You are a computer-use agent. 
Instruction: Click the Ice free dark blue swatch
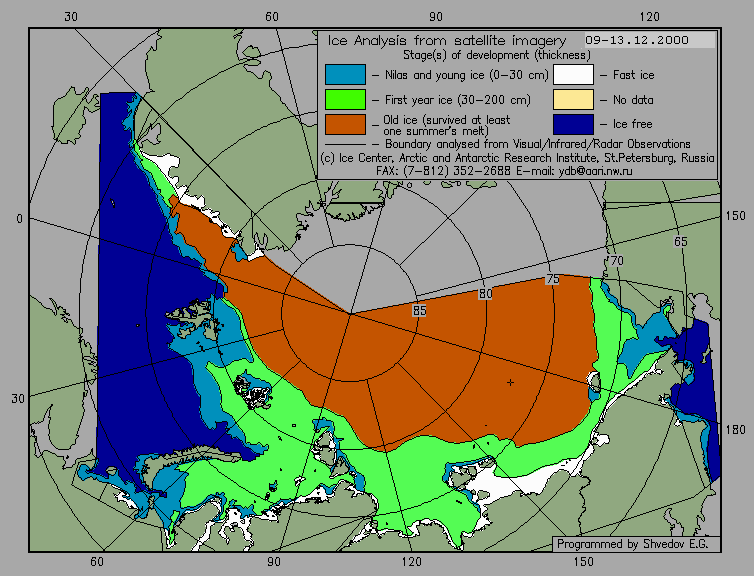(x=573, y=124)
